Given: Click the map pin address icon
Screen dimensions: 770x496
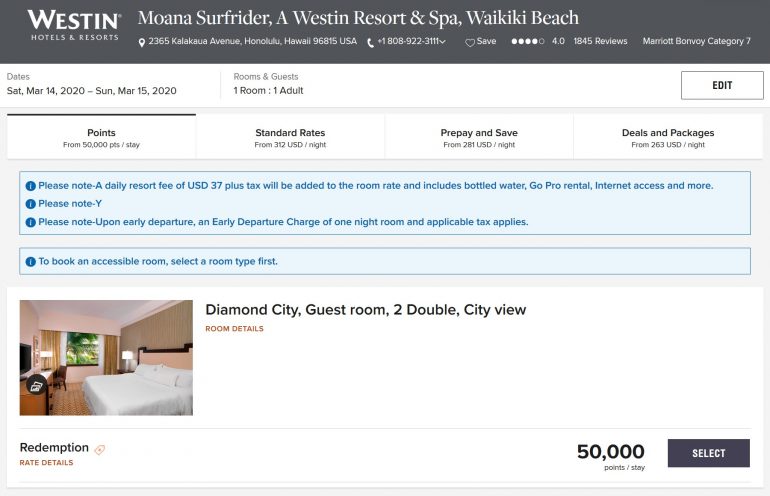Looking at the screenshot, I should coord(142,42).
